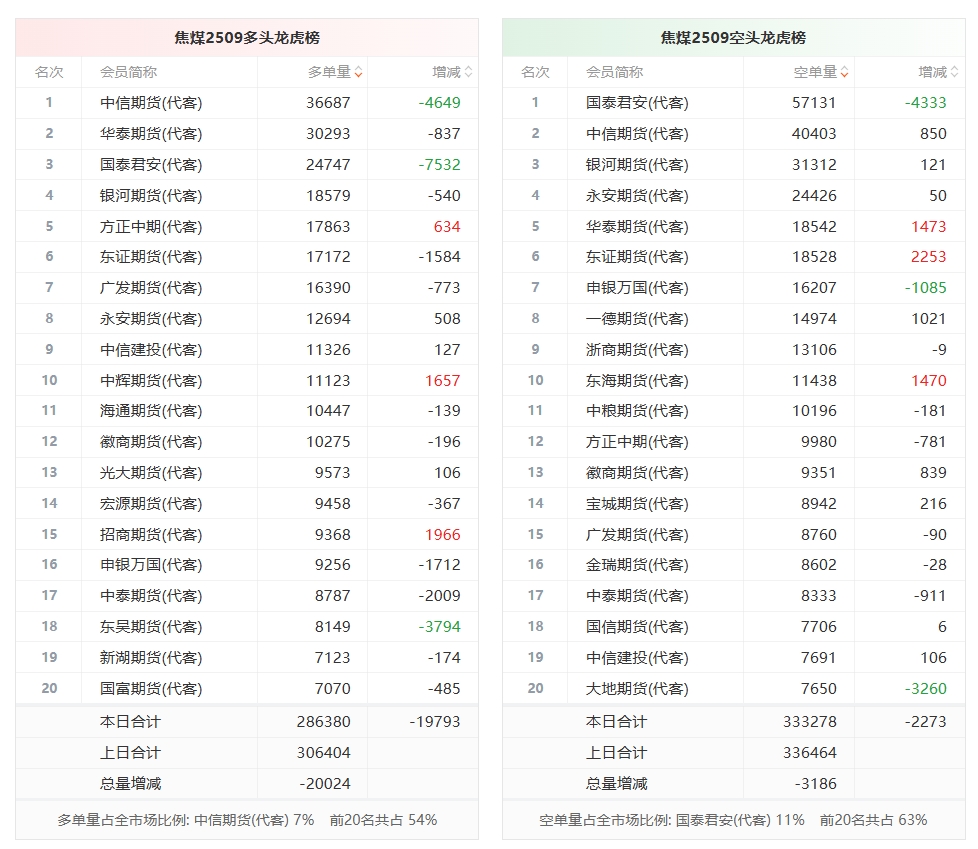The height and width of the screenshot is (849, 978).
Task: Select short total 333278
Action: [x=810, y=722]
